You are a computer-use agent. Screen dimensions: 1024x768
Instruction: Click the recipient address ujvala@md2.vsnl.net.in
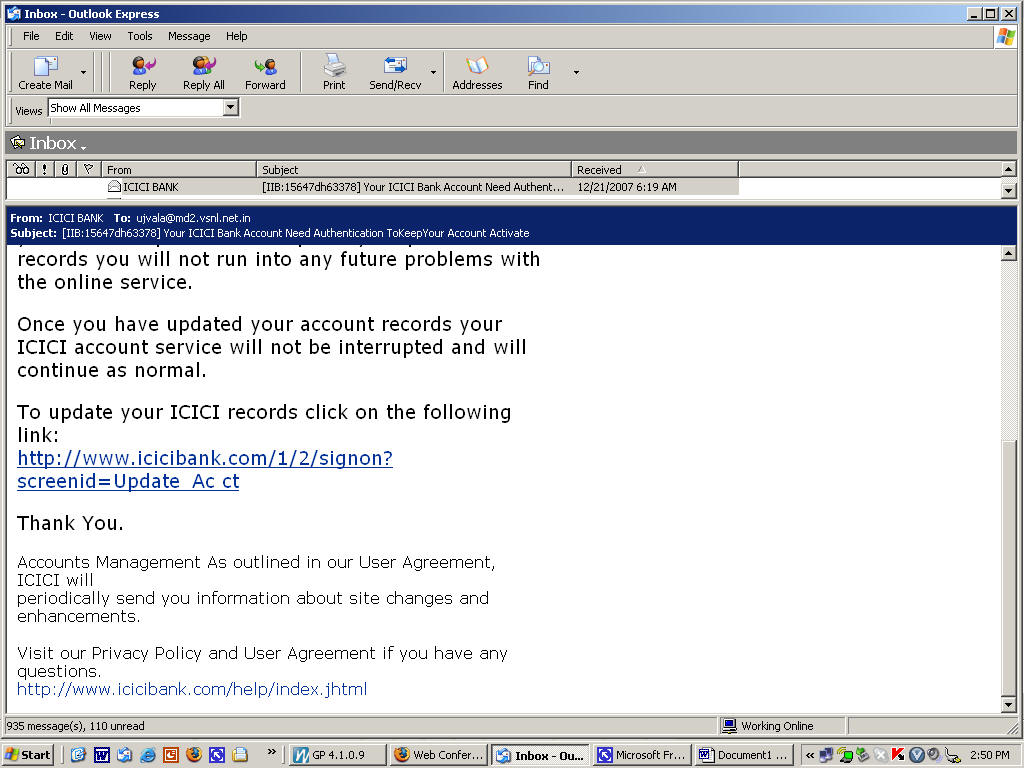click(193, 218)
